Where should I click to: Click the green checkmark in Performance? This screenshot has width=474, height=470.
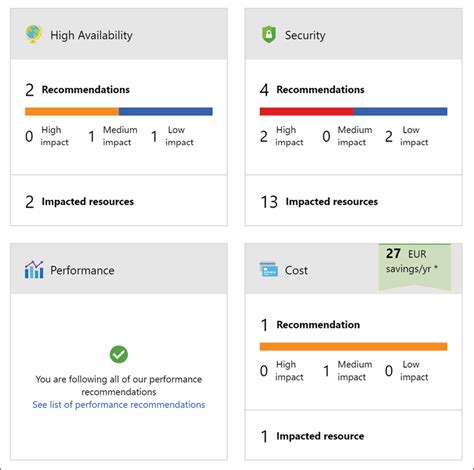[x=119, y=354]
